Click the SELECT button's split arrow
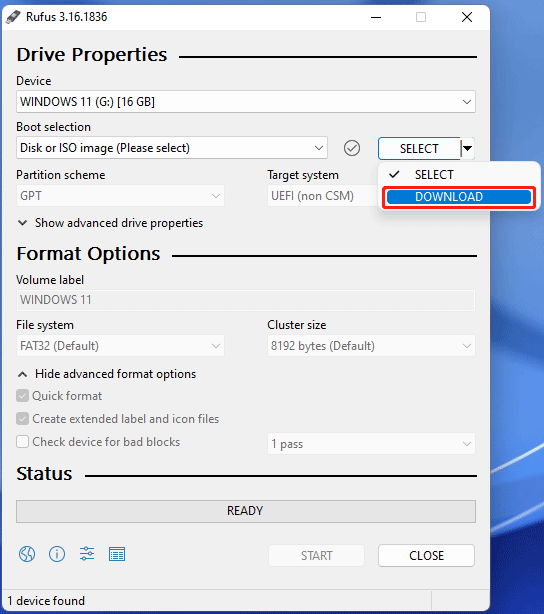This screenshot has width=544, height=614. pos(468,148)
